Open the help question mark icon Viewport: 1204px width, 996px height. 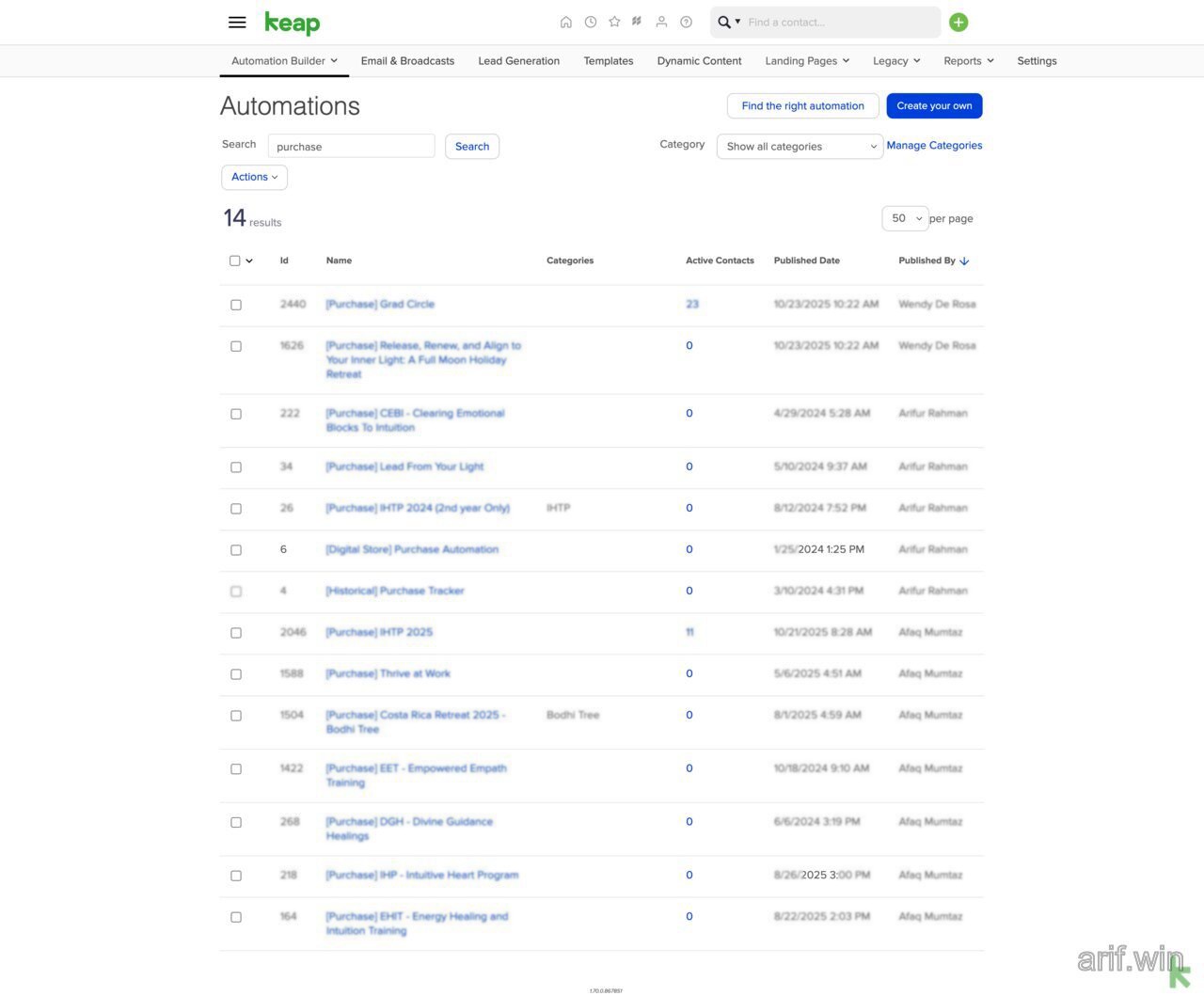point(686,22)
